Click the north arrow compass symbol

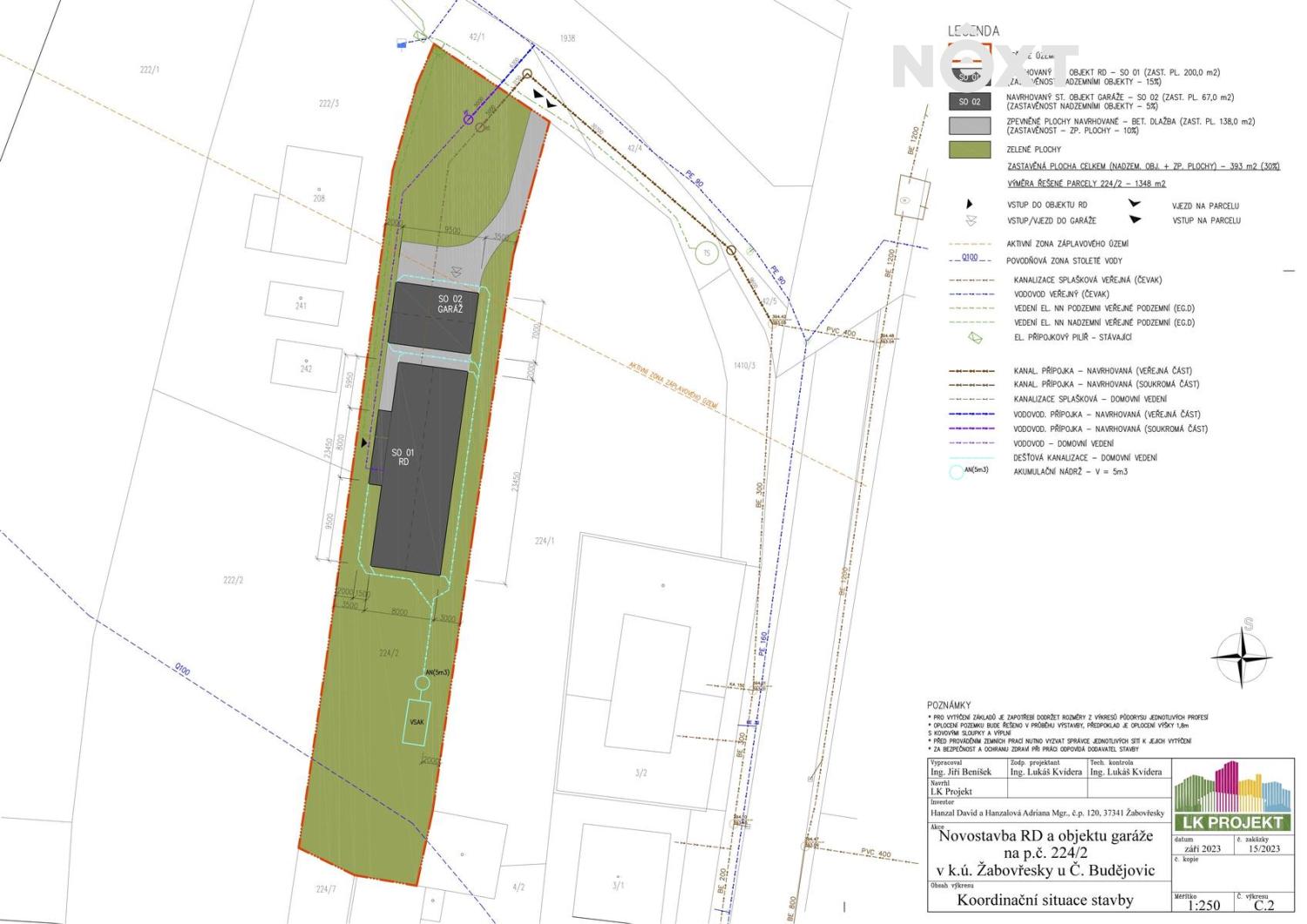click(x=1242, y=656)
